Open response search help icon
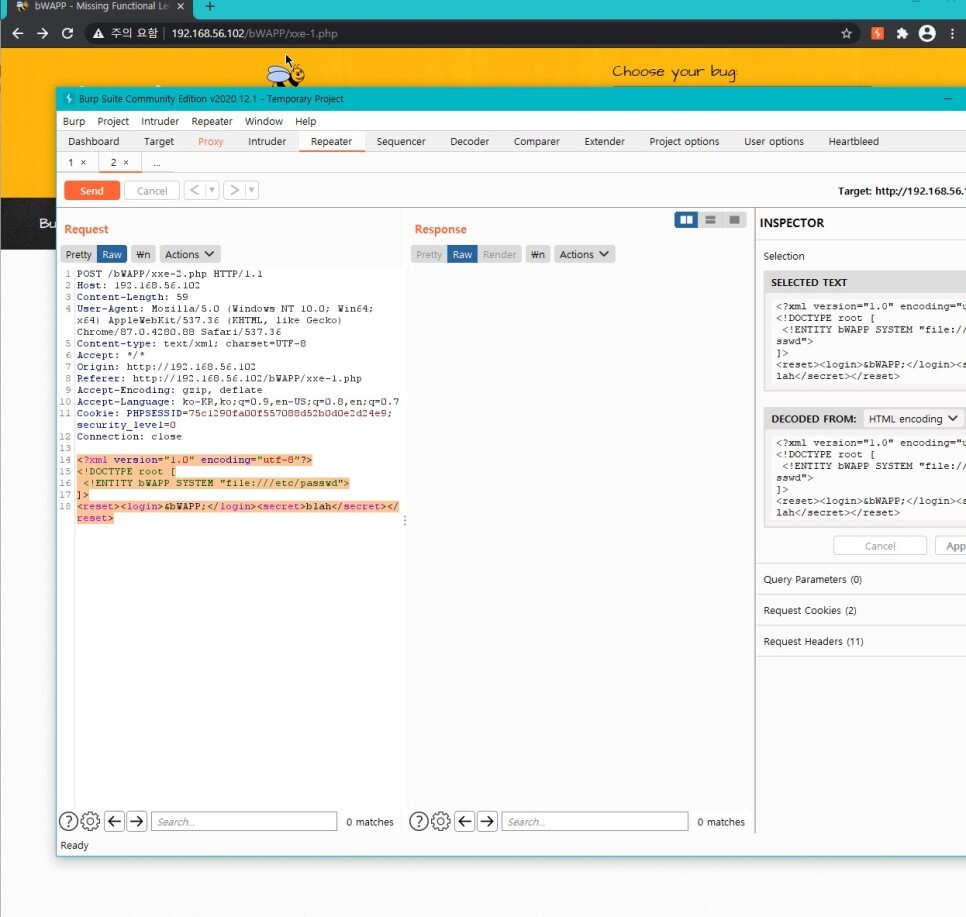The height and width of the screenshot is (917, 966). tap(419, 821)
